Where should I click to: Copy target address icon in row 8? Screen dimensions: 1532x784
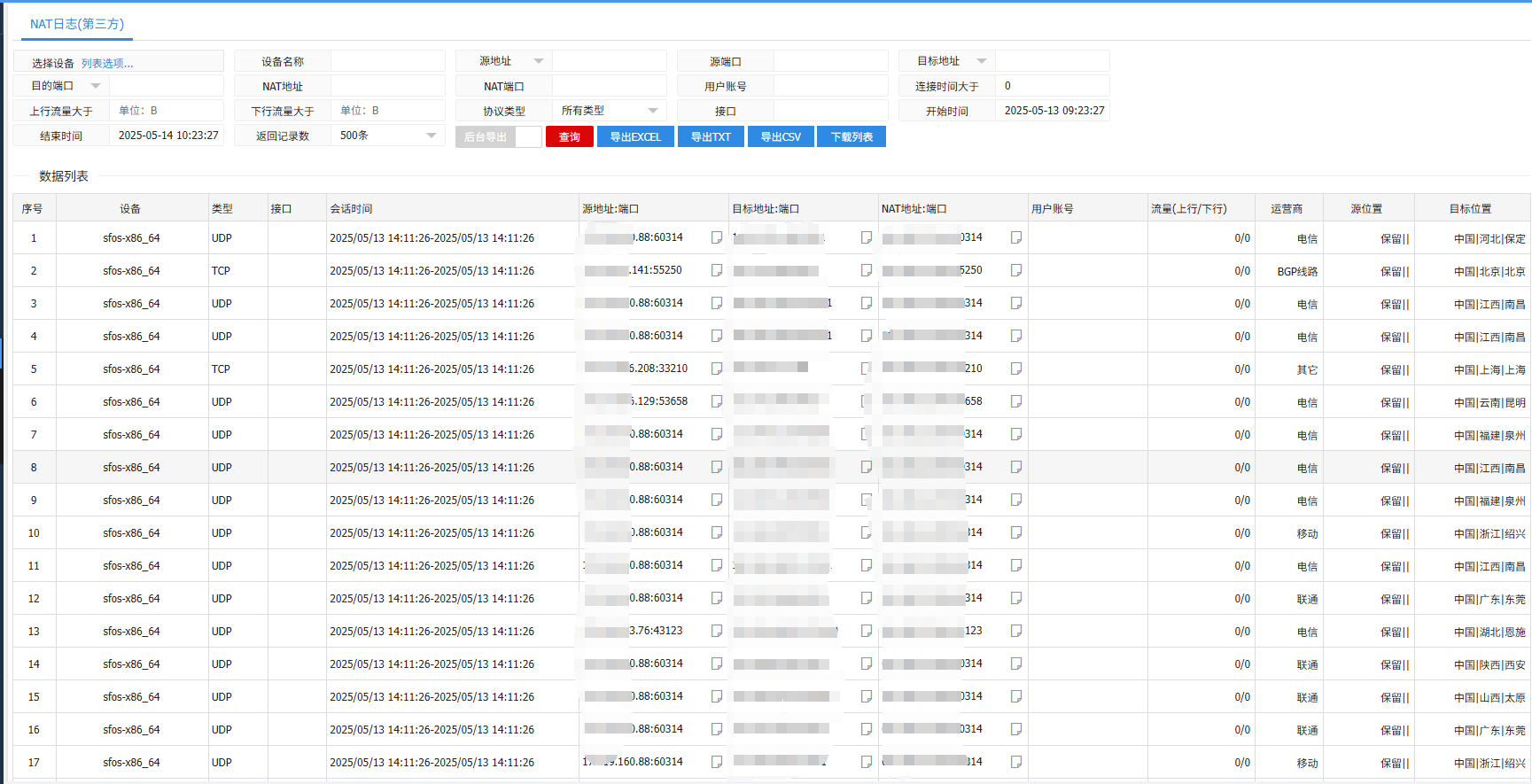tap(867, 467)
